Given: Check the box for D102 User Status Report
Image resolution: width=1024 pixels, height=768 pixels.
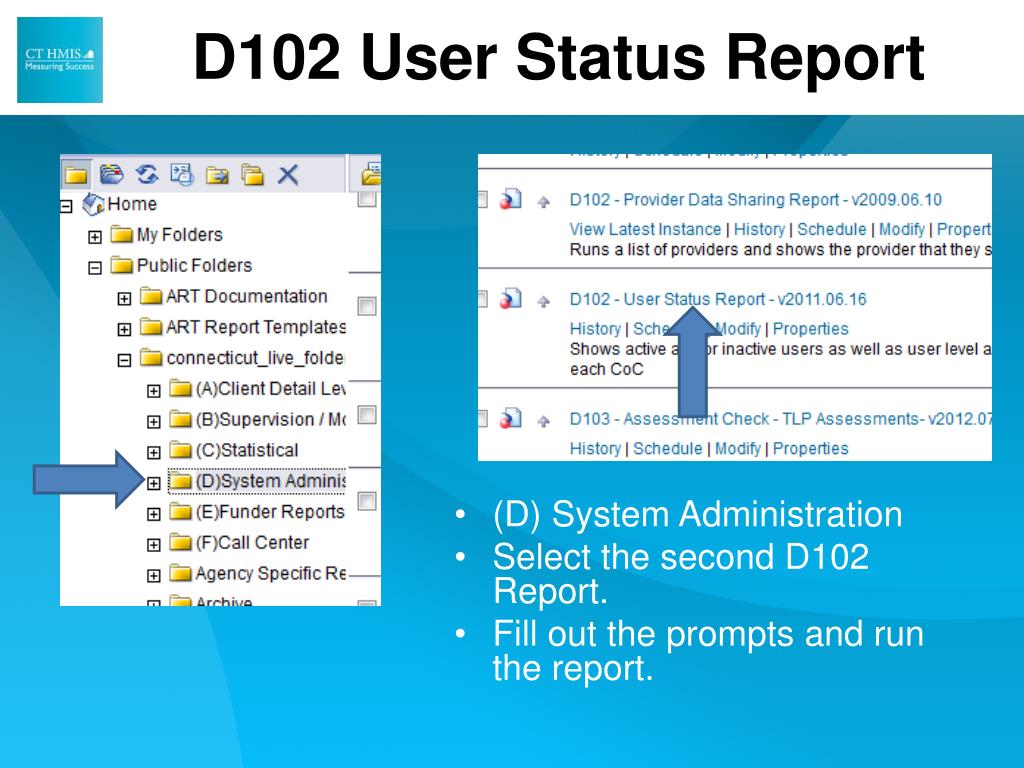Looking at the screenshot, I should coord(483,299).
